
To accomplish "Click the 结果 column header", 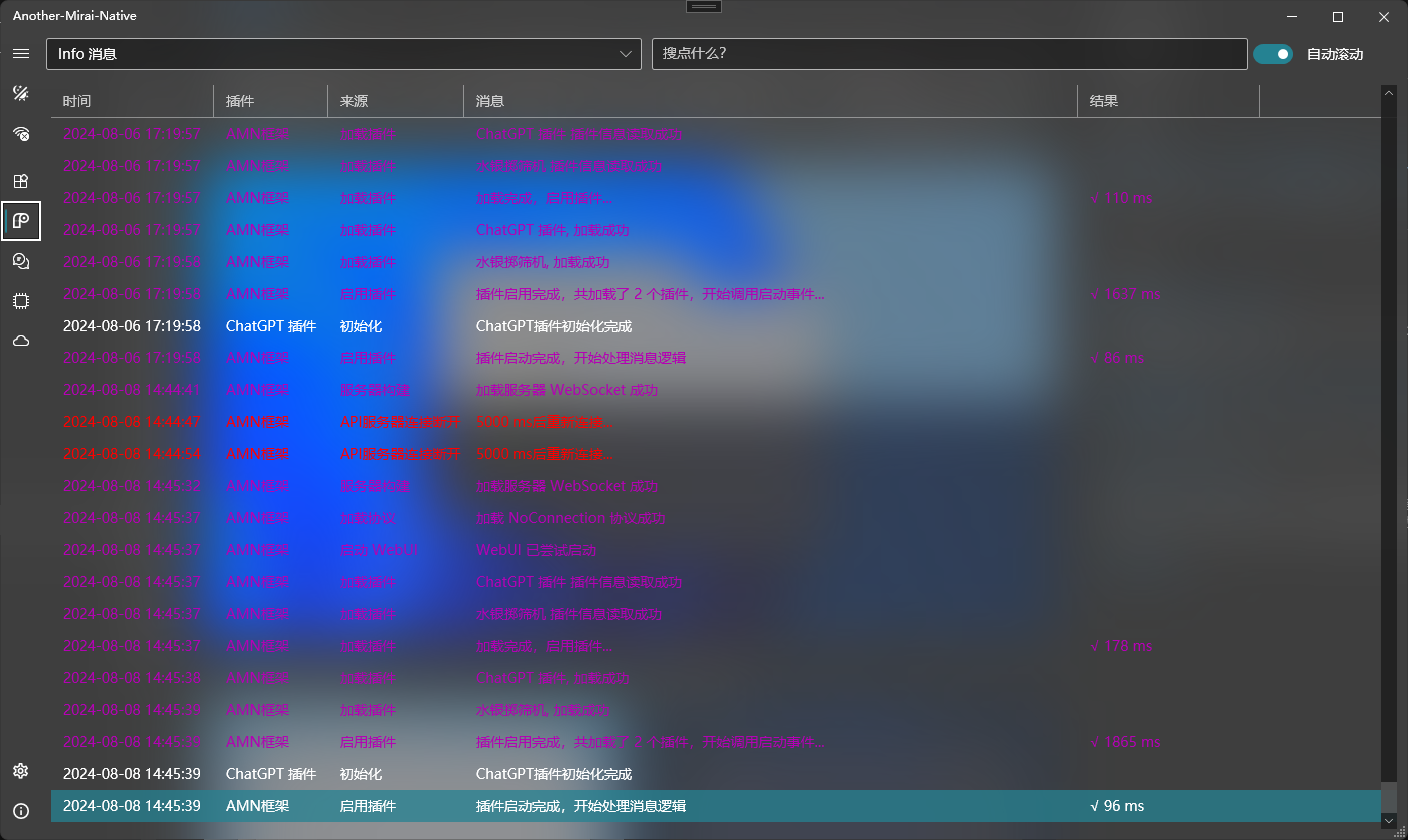I will coord(1167,101).
